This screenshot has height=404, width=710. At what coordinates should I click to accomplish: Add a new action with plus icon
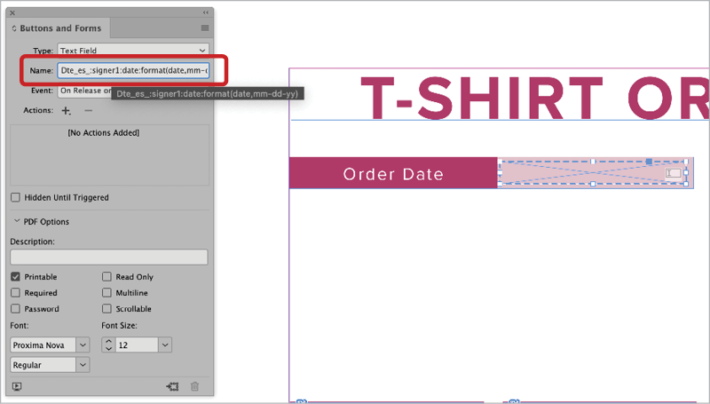pos(66,111)
